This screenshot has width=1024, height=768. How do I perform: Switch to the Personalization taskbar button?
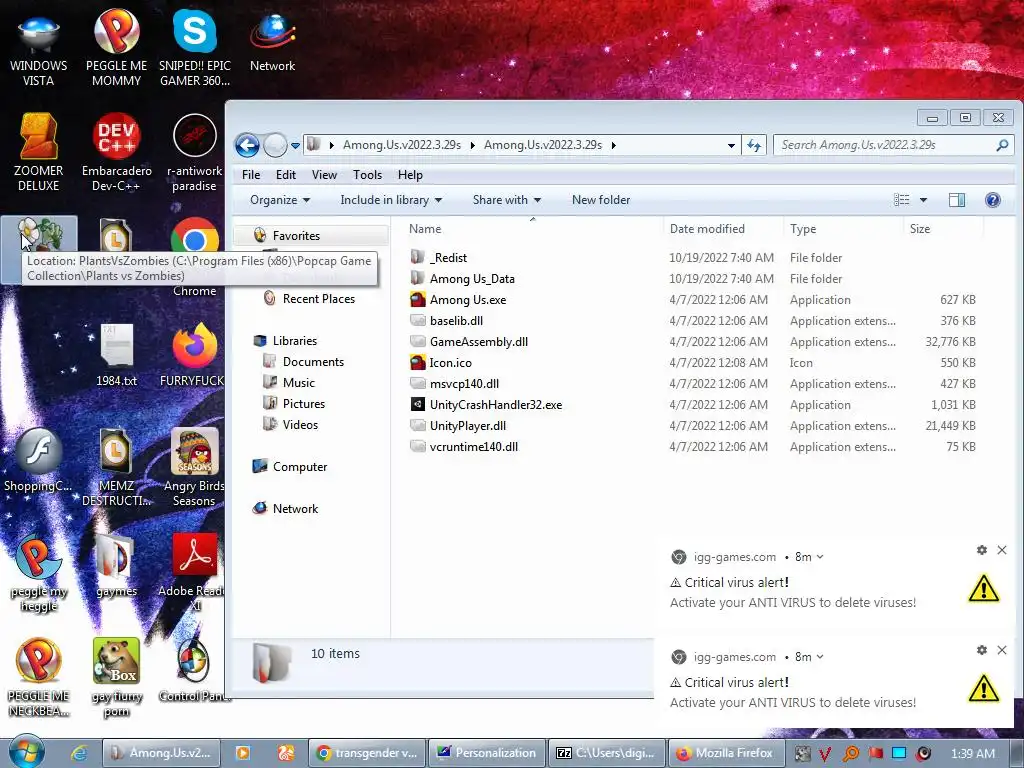[x=487, y=753]
